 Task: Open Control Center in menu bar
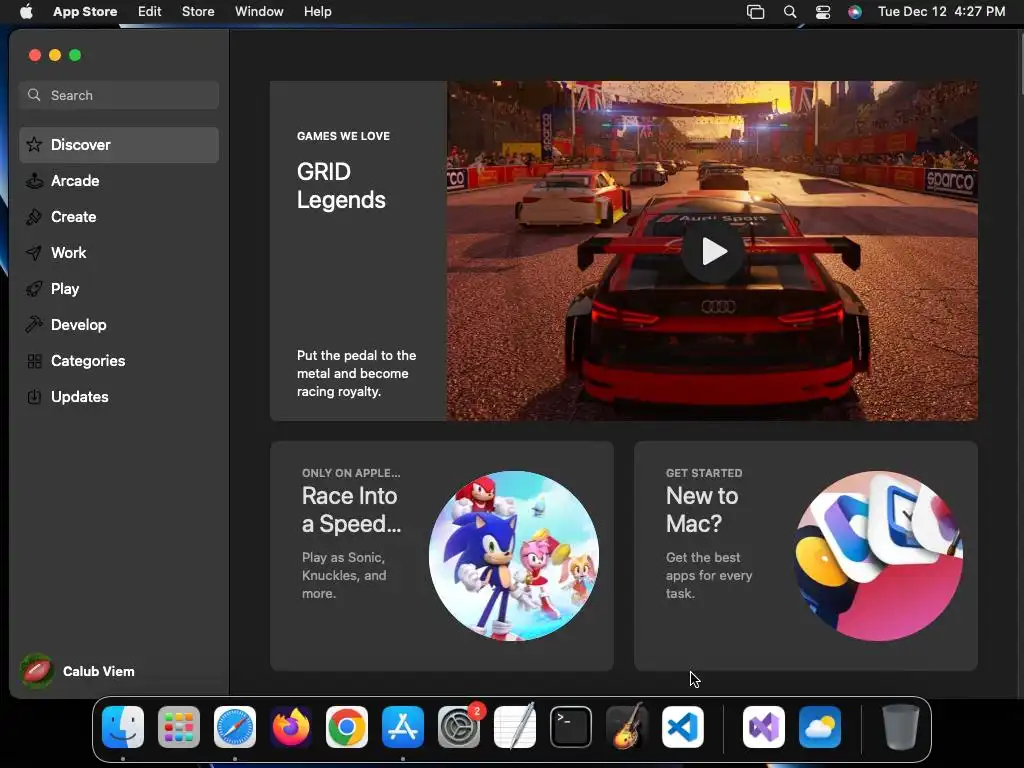coord(823,12)
